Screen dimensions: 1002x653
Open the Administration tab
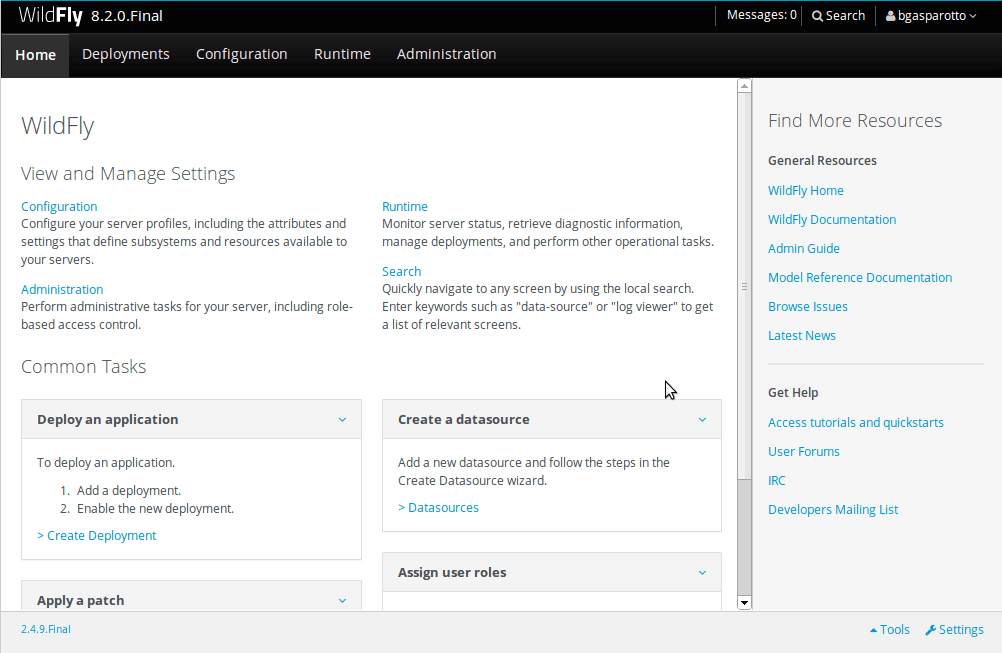tap(446, 54)
